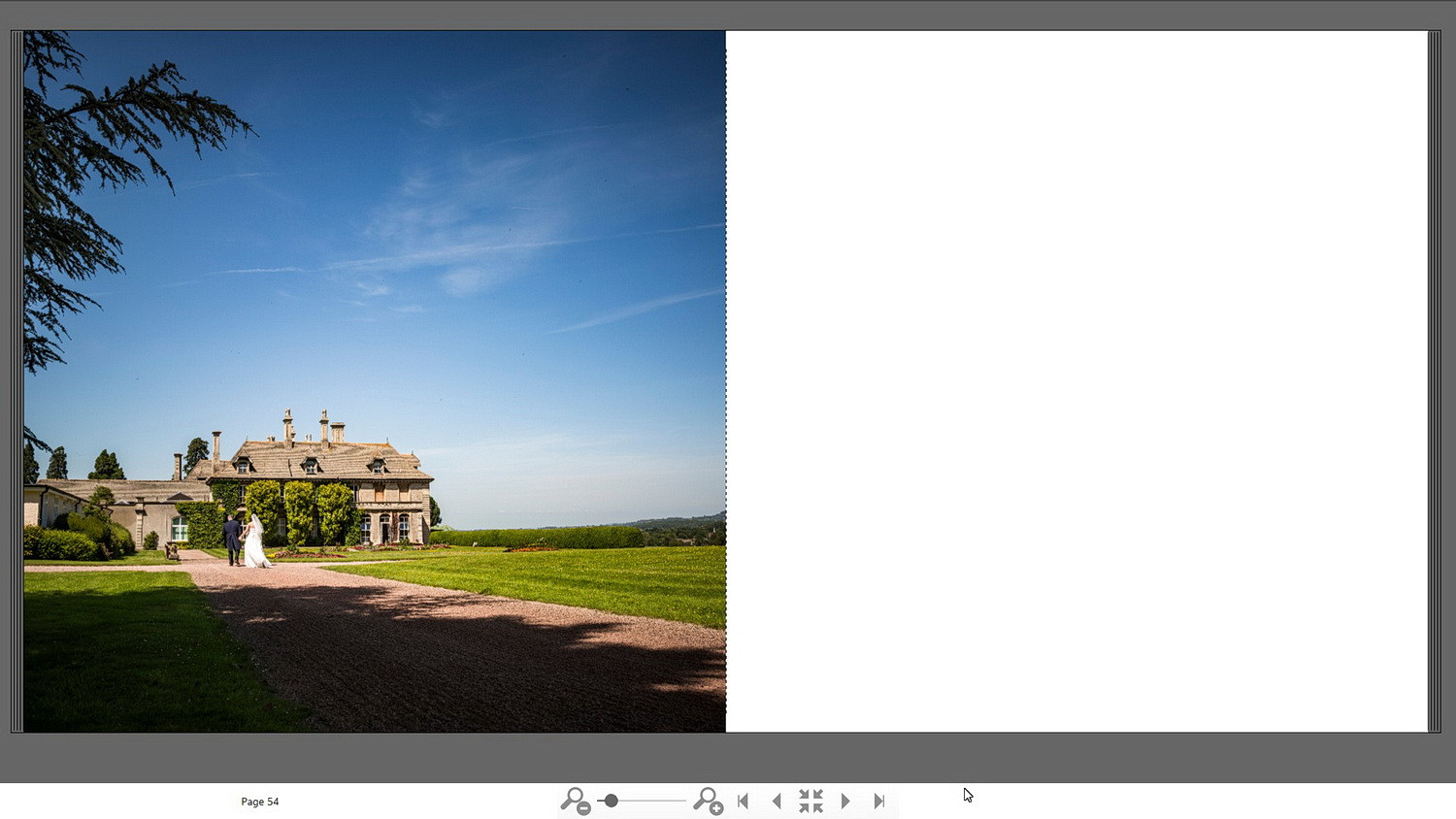The width and height of the screenshot is (1456, 819).
Task: Click the bride and groom in the photo
Action: click(245, 541)
